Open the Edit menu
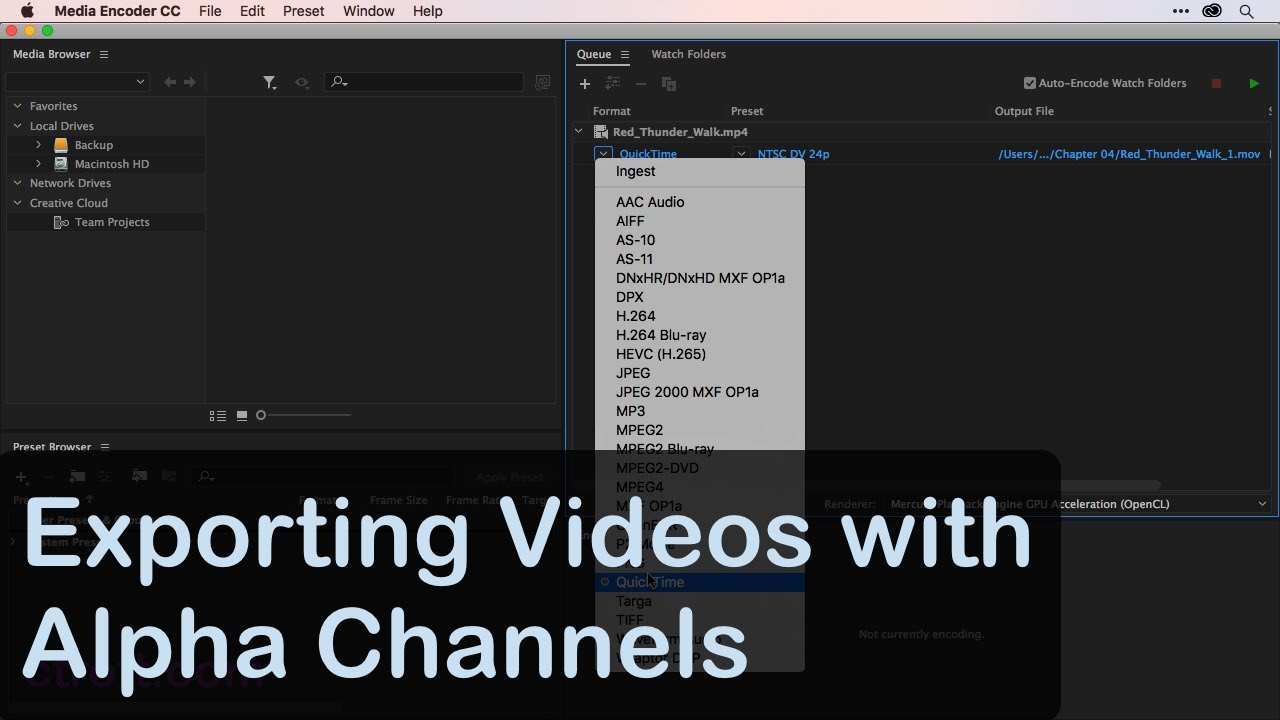Image resolution: width=1280 pixels, height=720 pixels. point(252,11)
